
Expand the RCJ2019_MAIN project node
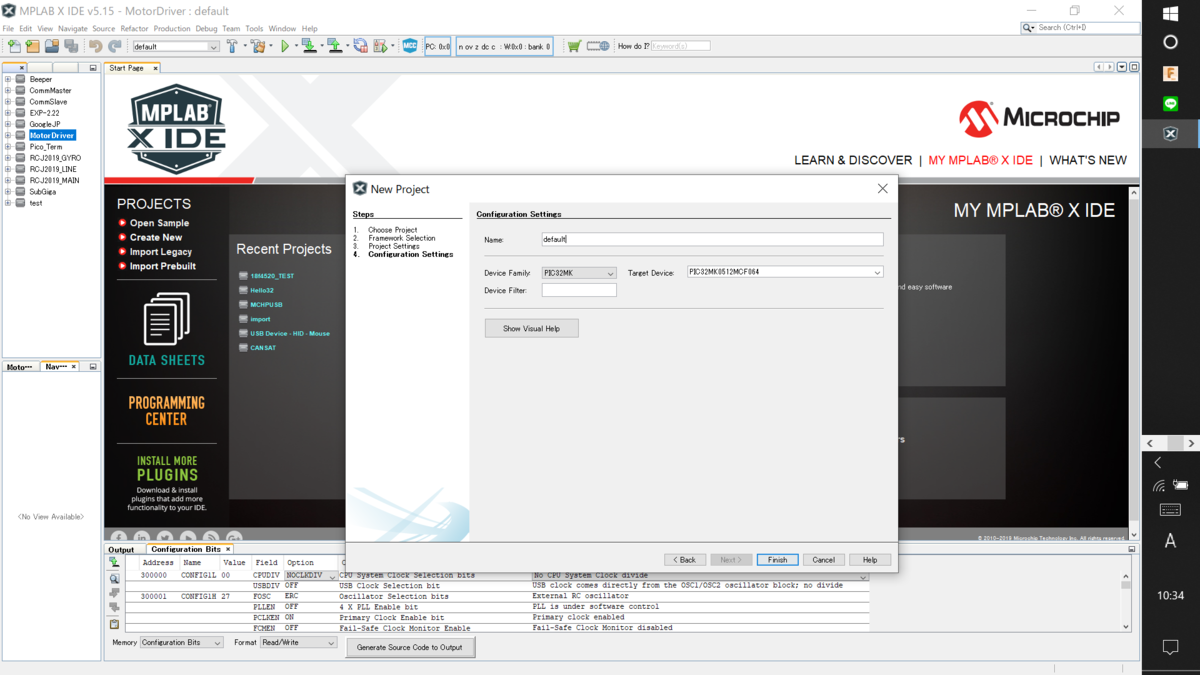pyautogui.click(x=8, y=180)
